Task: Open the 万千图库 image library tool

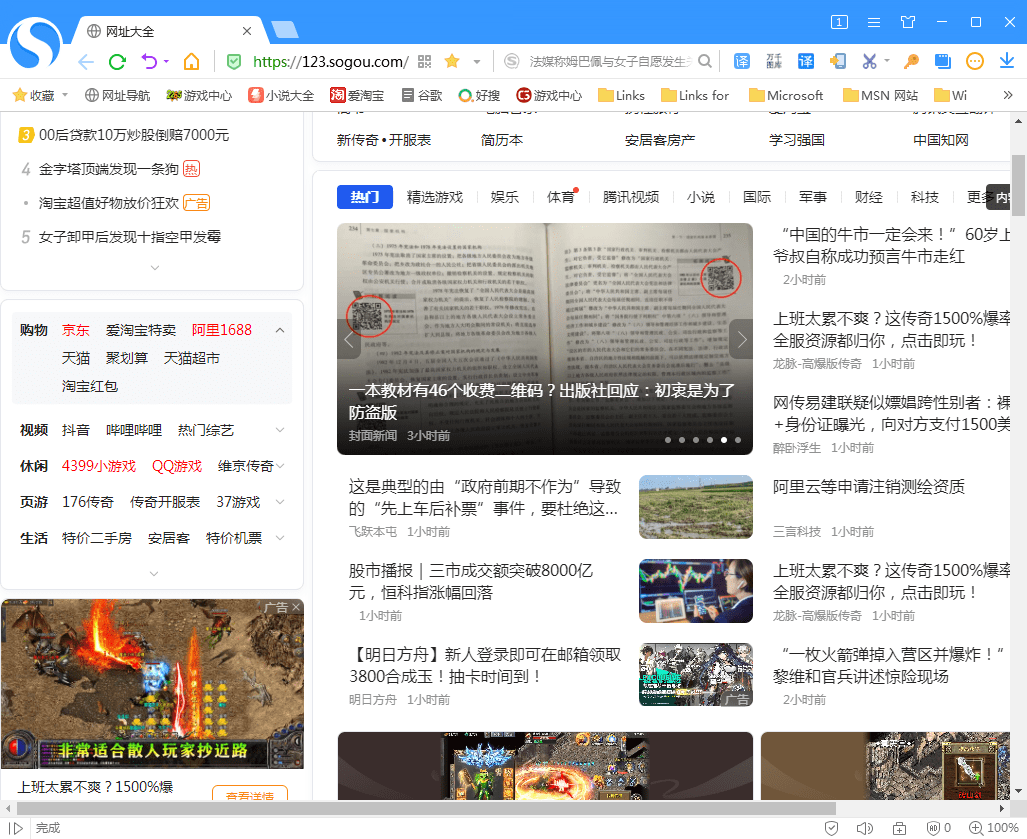Action: click(773, 61)
